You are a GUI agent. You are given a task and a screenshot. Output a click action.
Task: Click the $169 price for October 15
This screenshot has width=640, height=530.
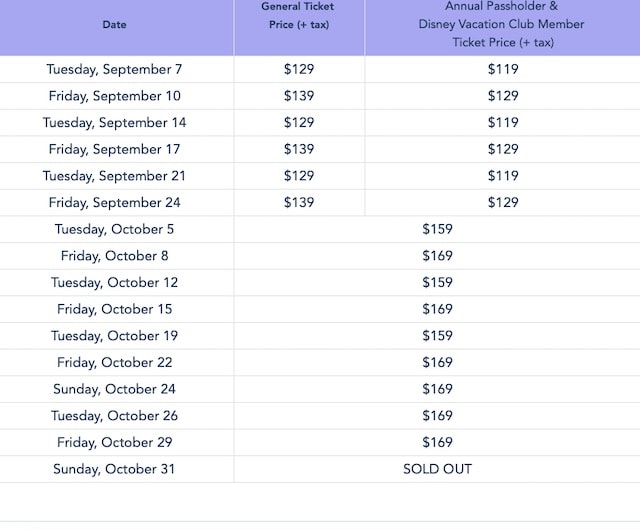437,309
